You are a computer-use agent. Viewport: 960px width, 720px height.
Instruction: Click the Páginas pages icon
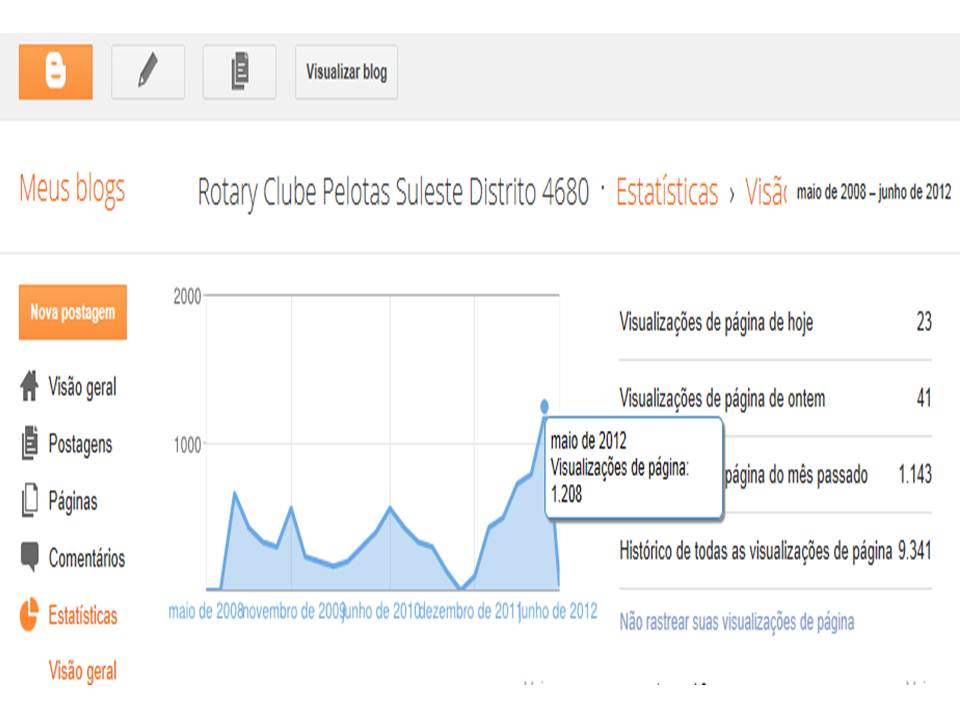[29, 500]
